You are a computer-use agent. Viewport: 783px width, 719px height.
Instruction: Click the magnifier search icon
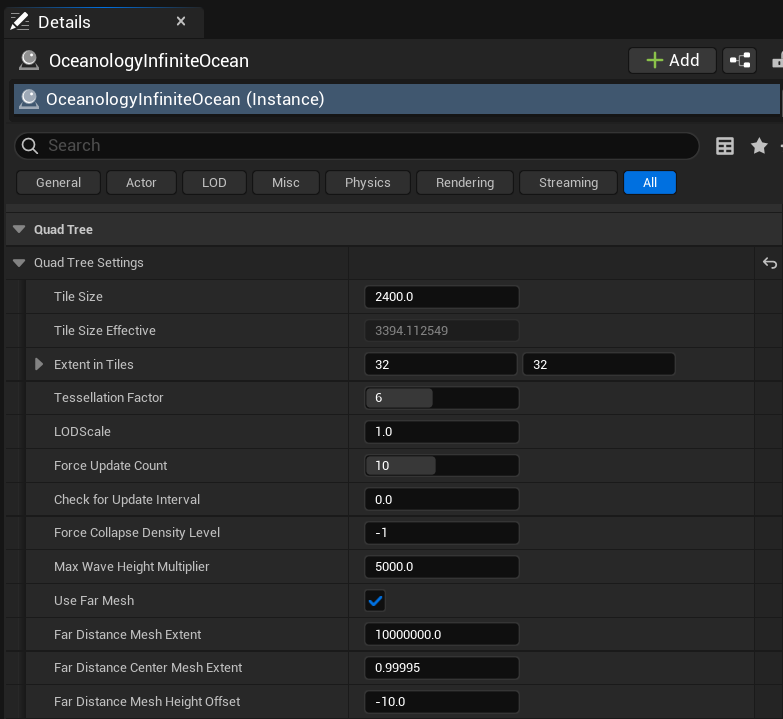coord(30,146)
